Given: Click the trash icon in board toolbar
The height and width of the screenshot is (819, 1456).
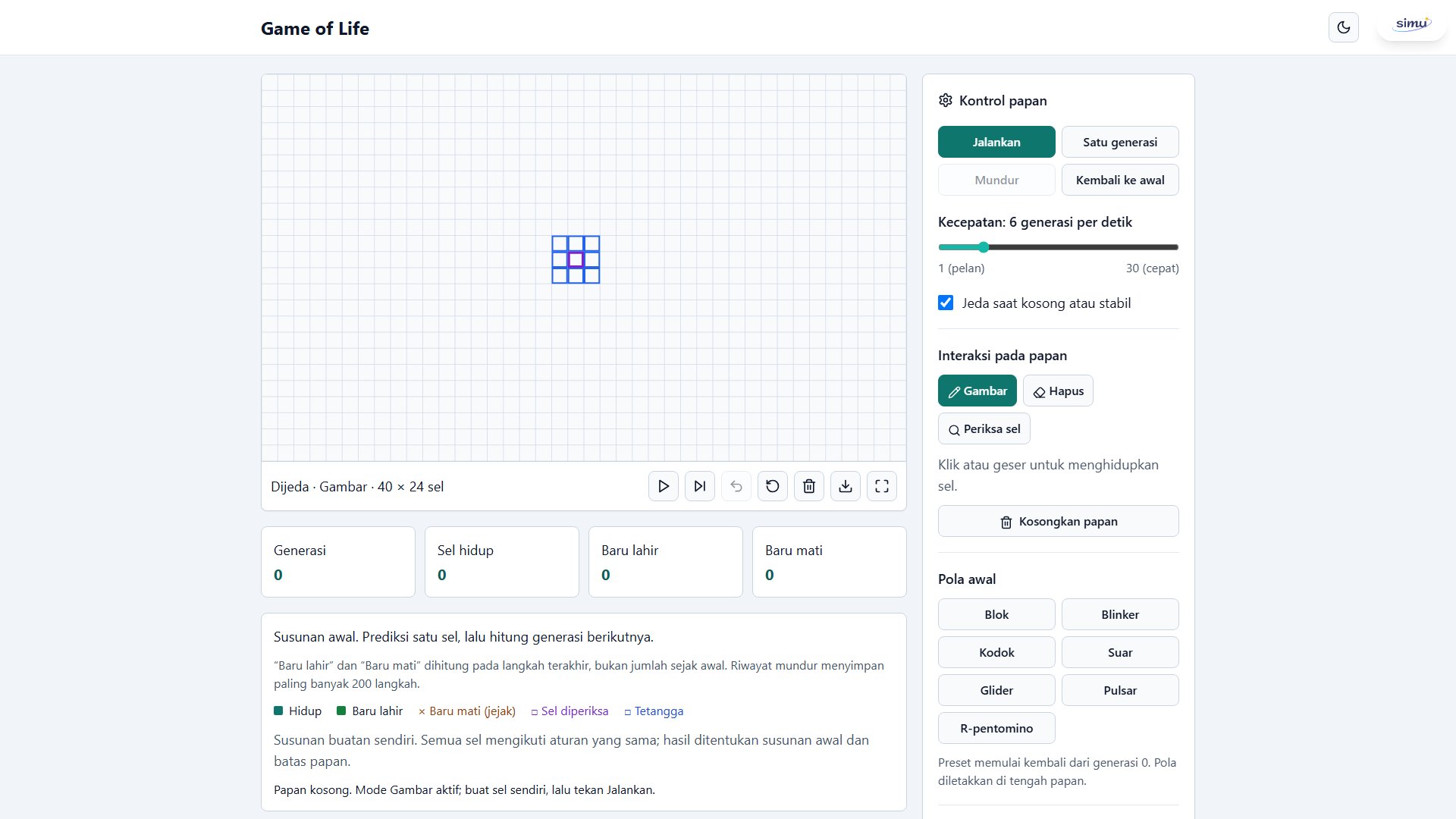Looking at the screenshot, I should click(x=809, y=486).
